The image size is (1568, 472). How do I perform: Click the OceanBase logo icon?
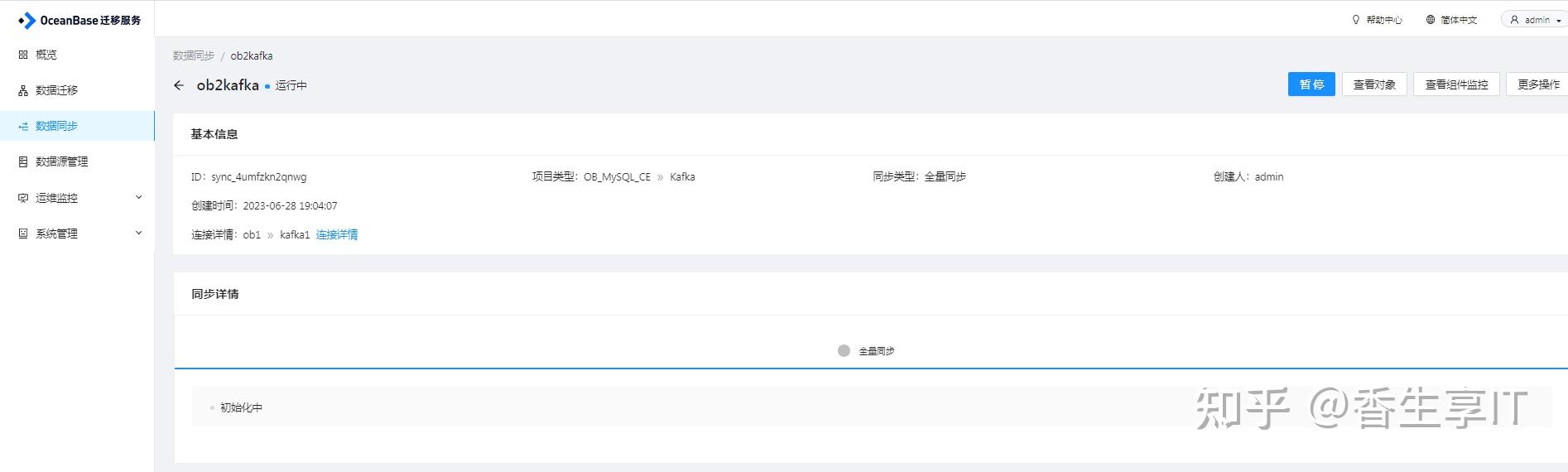point(26,21)
